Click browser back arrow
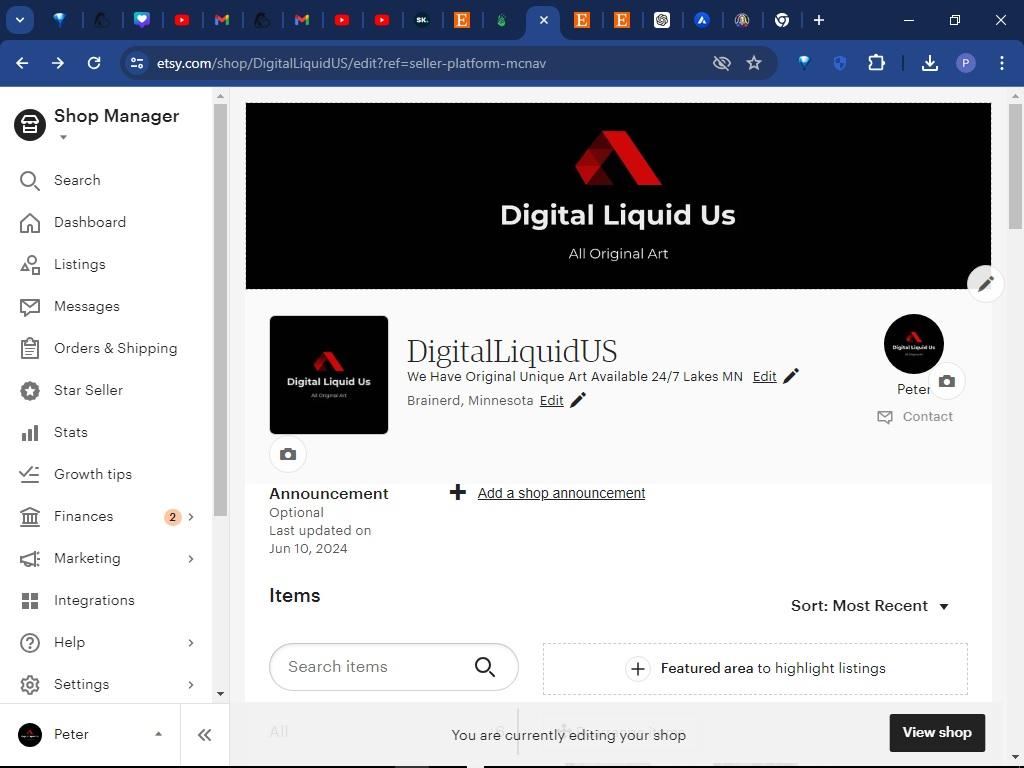Screen dimensions: 1024x768 coord(22,63)
